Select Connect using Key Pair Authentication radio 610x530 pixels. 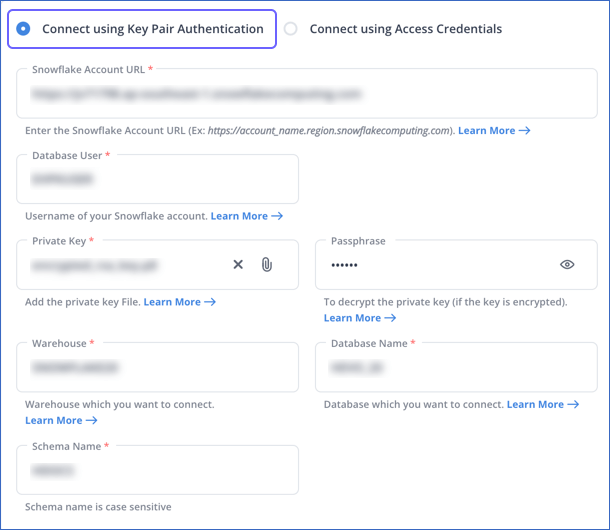23,29
